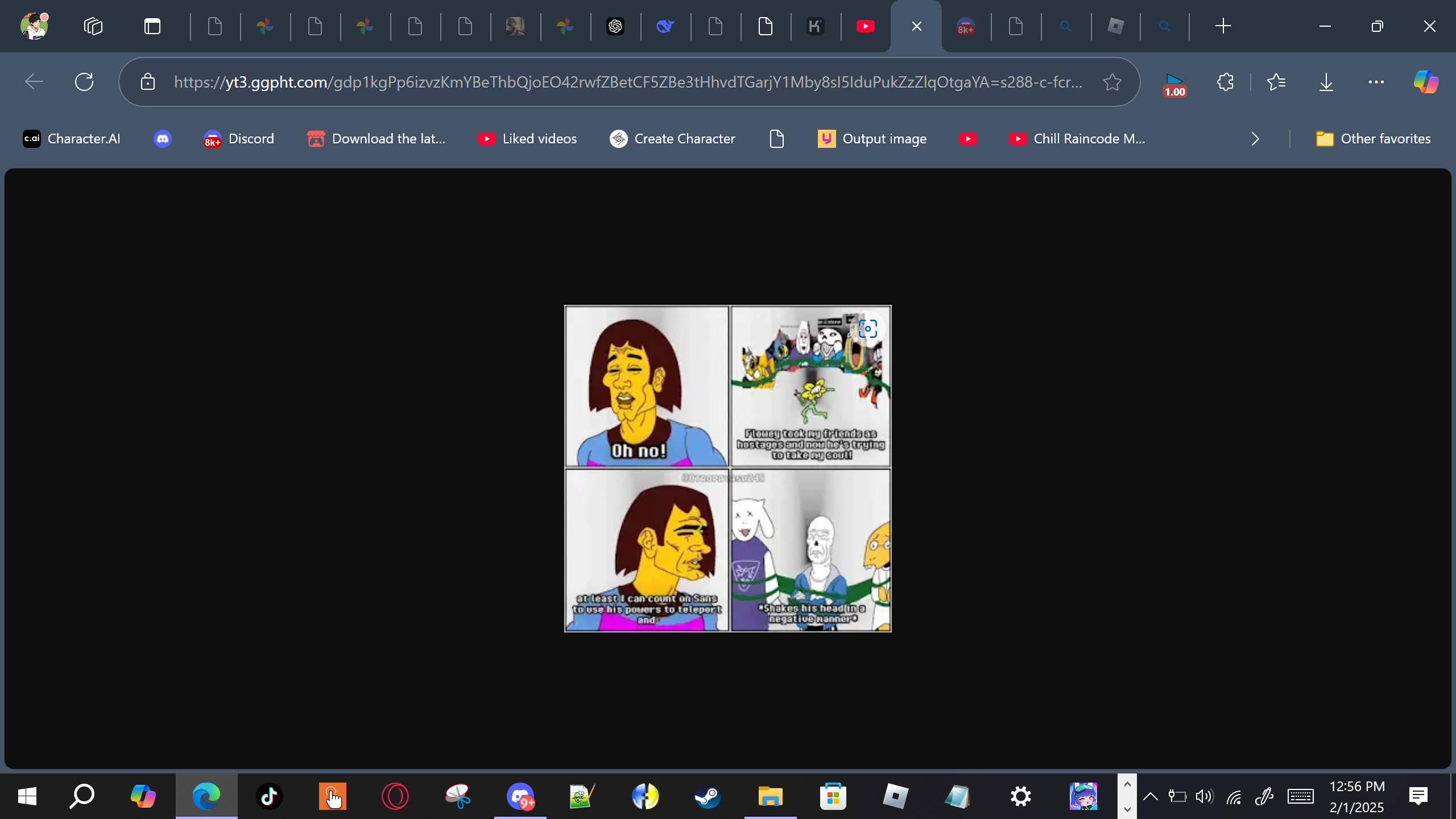This screenshot has width=1456, height=819.
Task: Toggle vertical tabs workspaces icon
Action: click(x=93, y=26)
